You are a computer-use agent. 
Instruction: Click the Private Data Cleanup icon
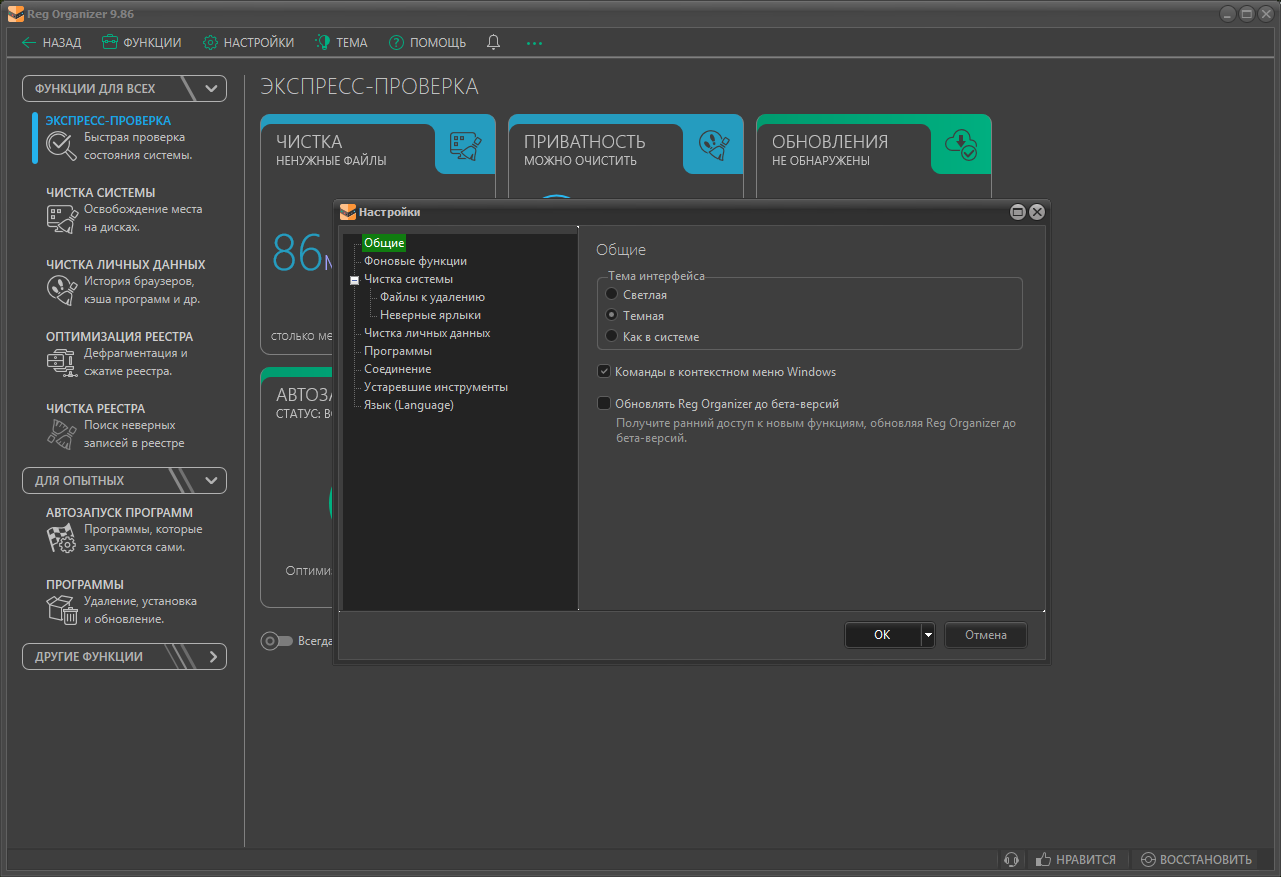(61, 290)
